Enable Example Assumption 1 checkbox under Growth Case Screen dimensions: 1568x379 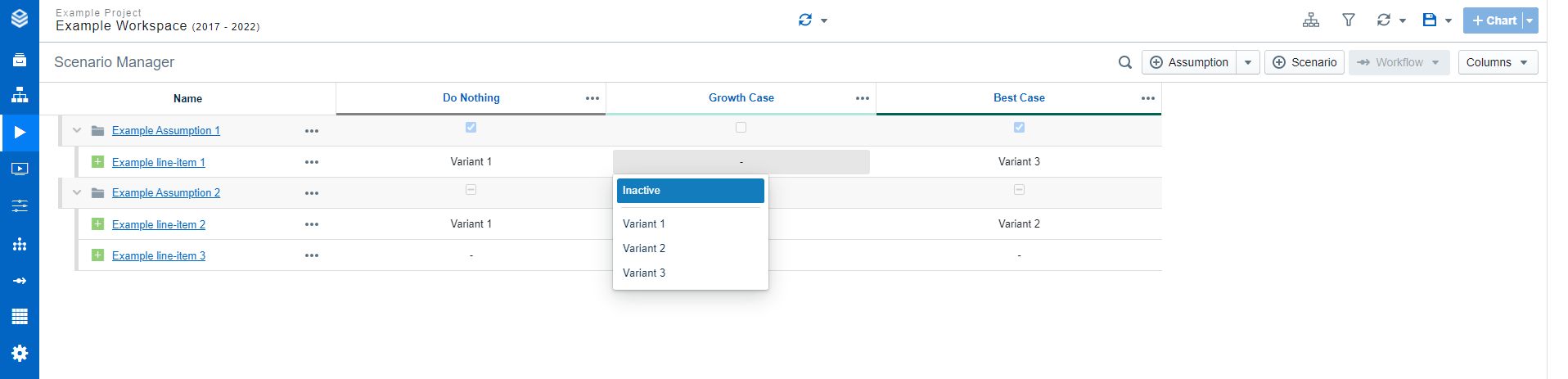pyautogui.click(x=741, y=128)
